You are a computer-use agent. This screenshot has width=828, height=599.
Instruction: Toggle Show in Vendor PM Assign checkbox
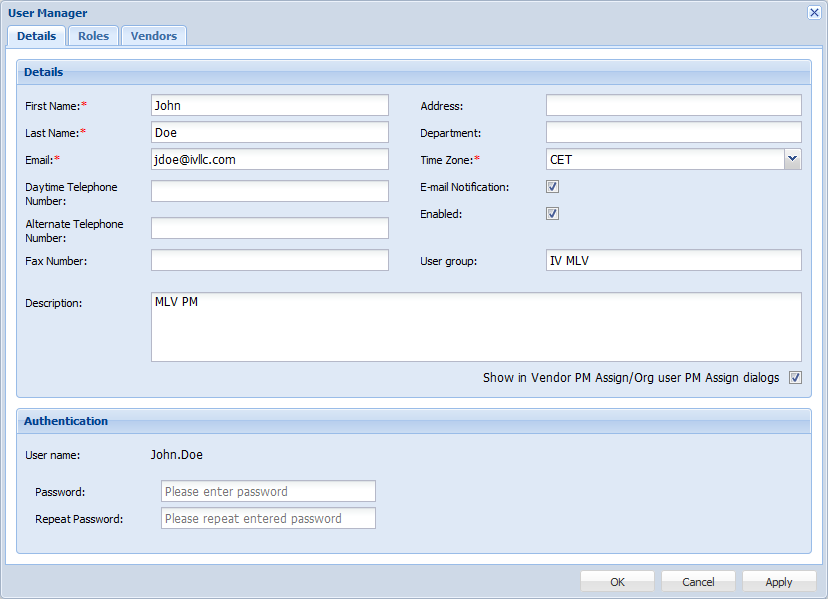pos(795,378)
